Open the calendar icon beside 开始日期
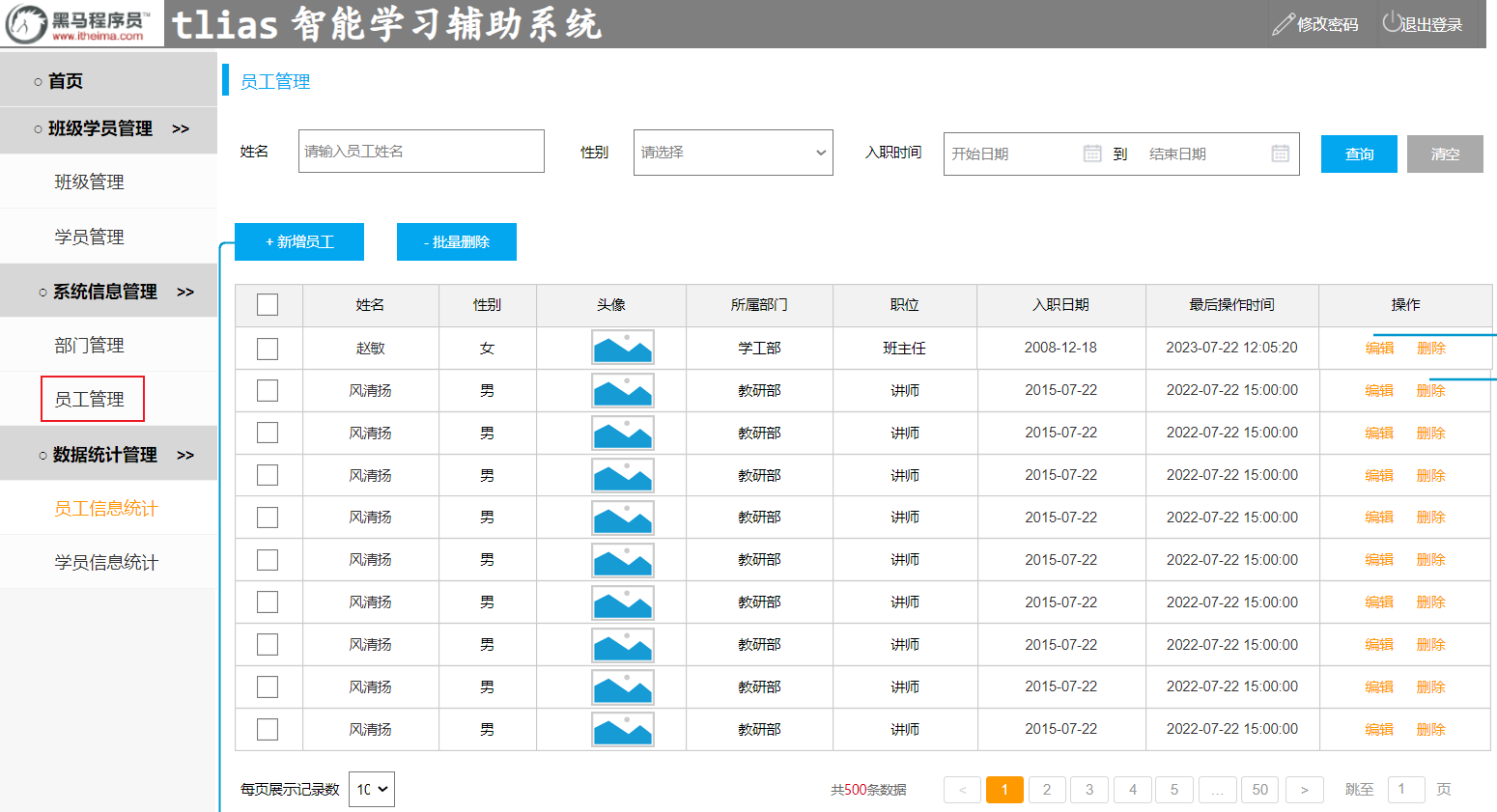 coord(1092,154)
